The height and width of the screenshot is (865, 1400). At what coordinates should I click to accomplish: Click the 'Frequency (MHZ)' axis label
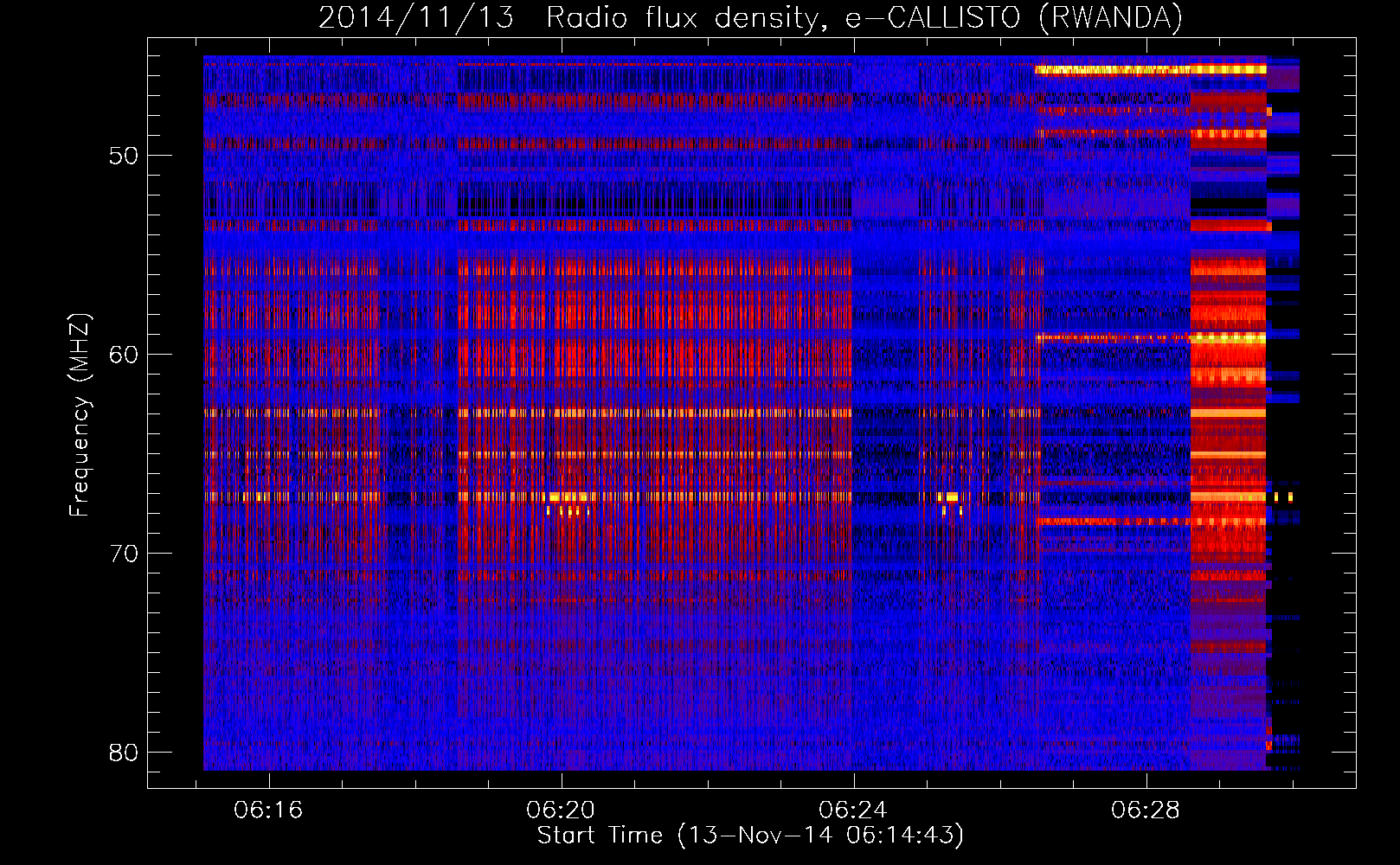79,415
